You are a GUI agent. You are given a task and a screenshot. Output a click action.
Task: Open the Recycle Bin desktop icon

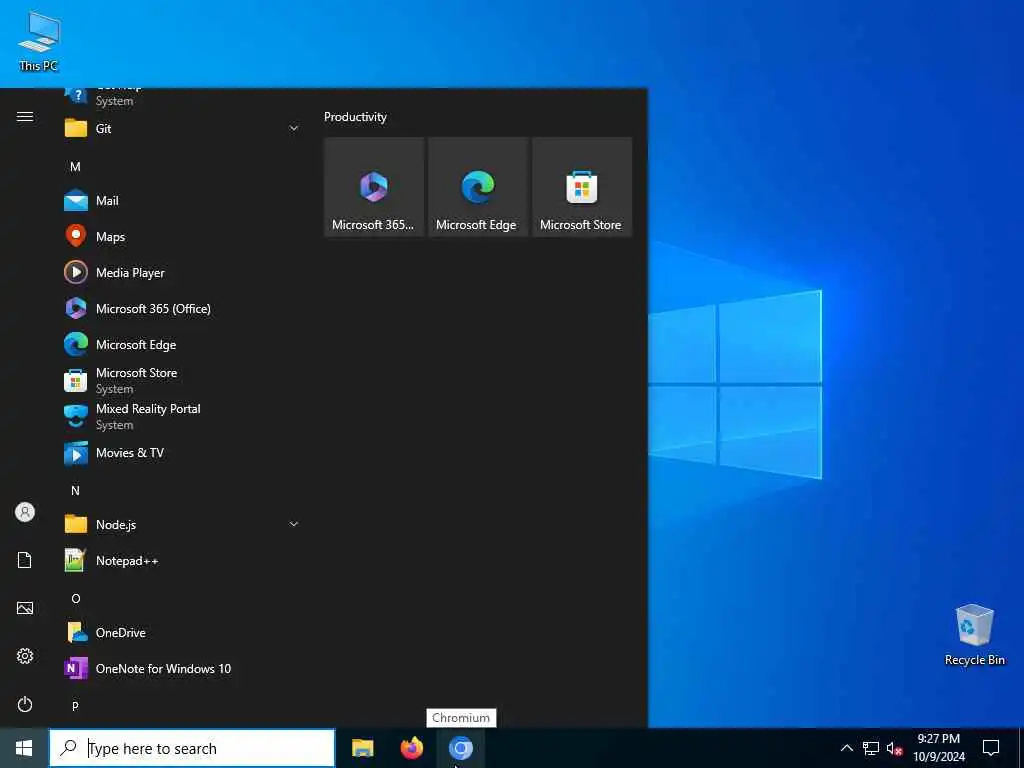pos(974,635)
